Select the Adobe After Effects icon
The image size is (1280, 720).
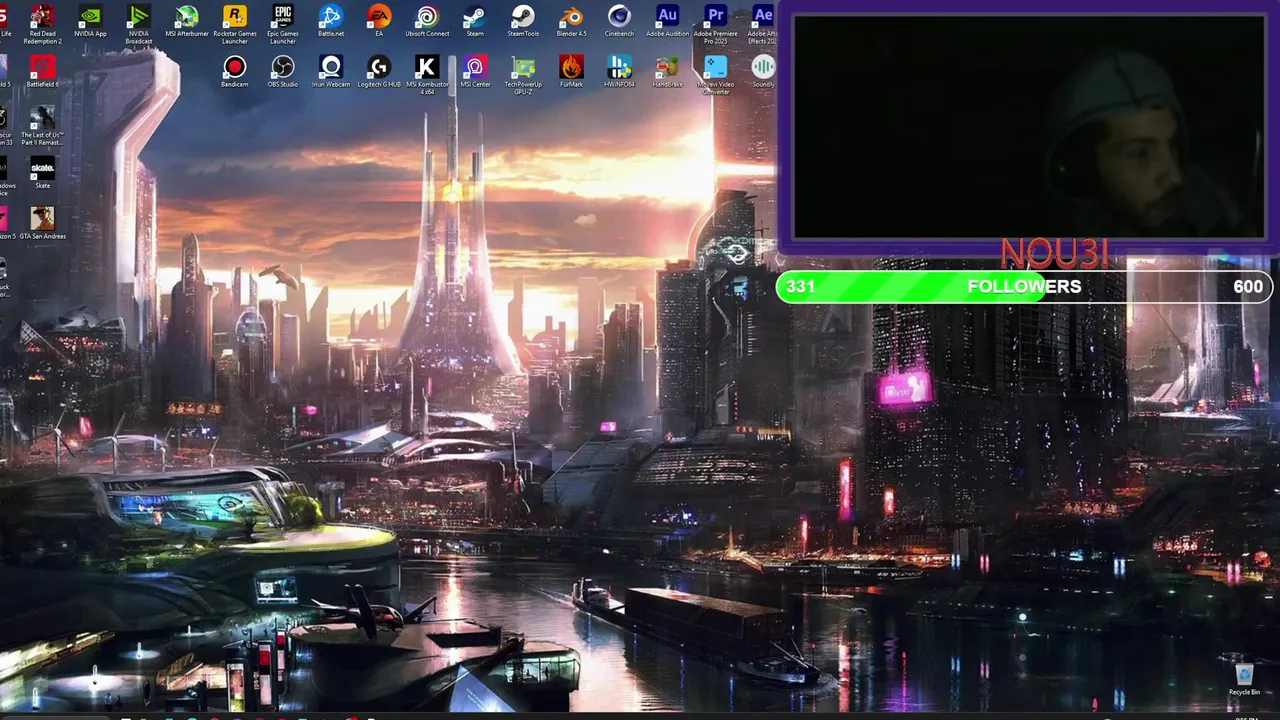pos(762,25)
